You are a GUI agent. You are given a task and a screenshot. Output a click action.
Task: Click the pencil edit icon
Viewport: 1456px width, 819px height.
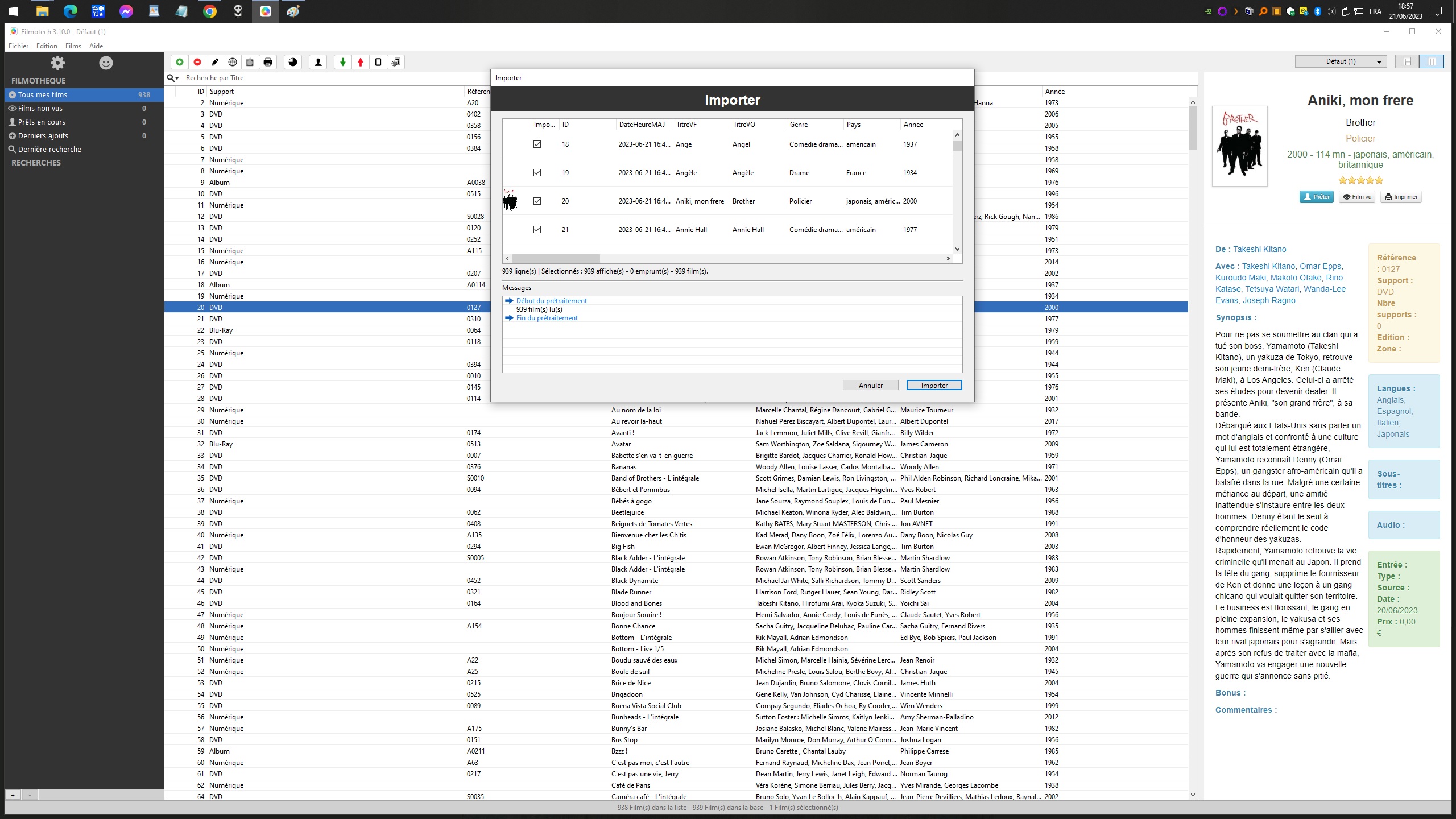coord(215,62)
